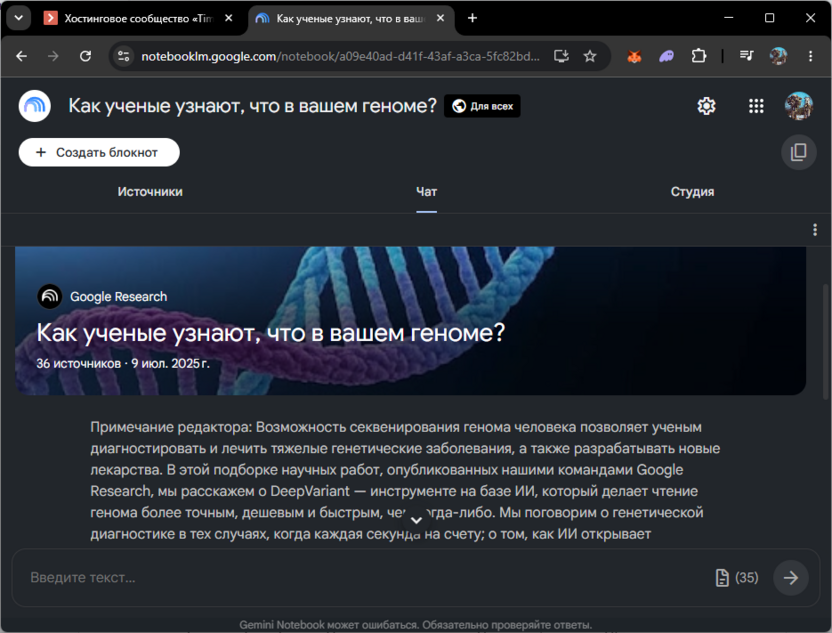Click the Для всех sharing badge

tap(482, 106)
